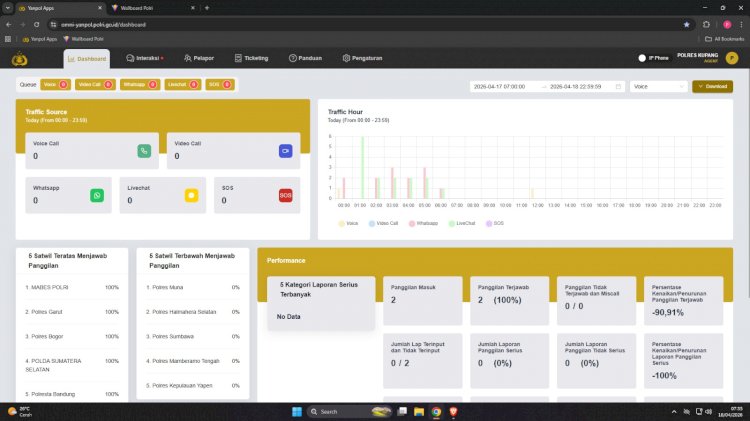This screenshot has height=421, width=750.
Task: Bookmark this page with the star icon
Action: tap(686, 23)
